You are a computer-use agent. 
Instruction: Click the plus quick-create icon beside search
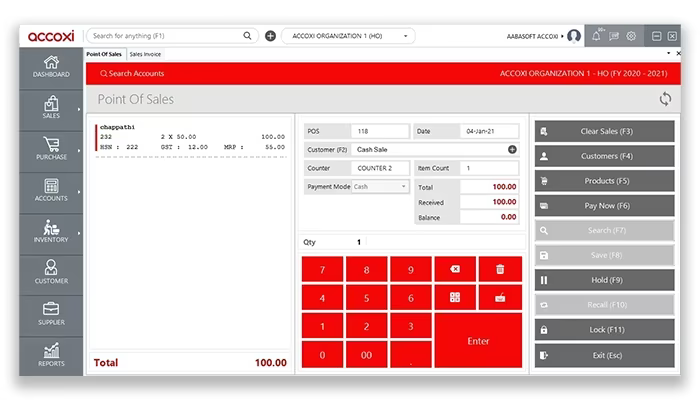[270, 36]
